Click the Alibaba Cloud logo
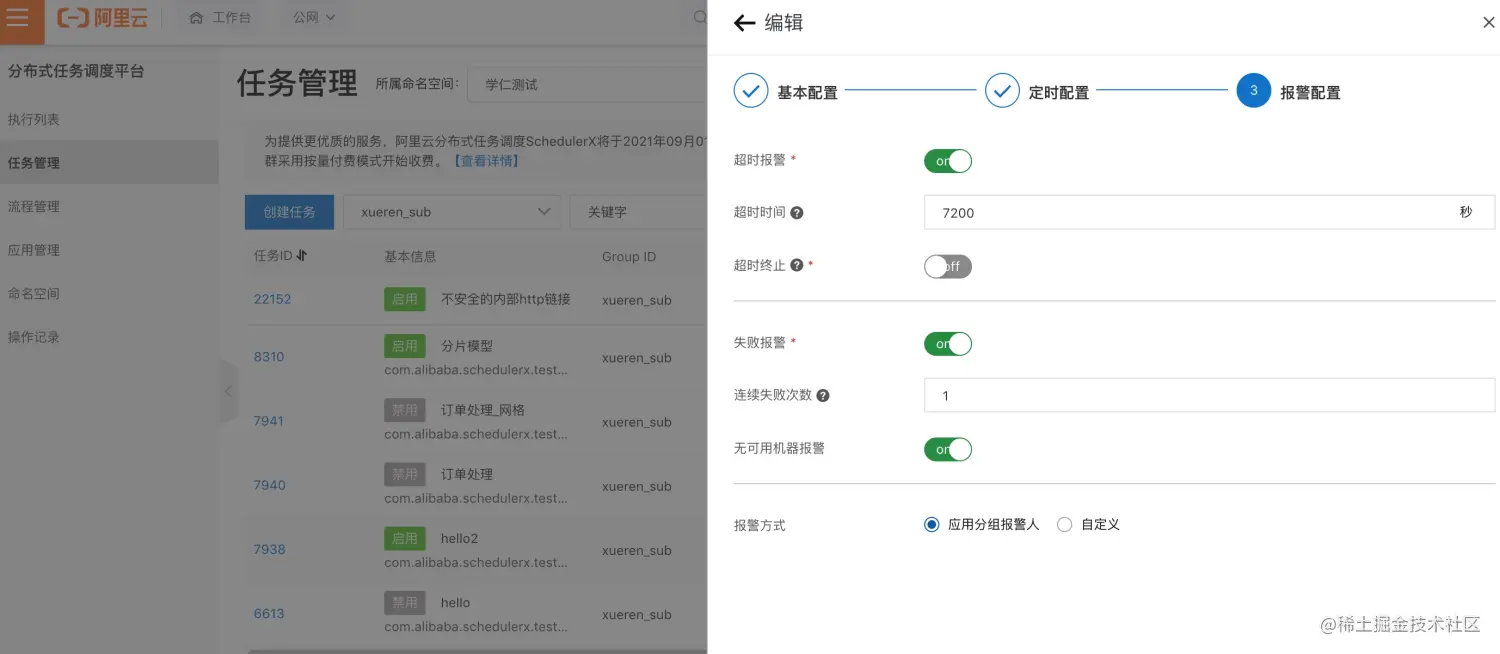Screen dimensions: 1500x654 click(x=102, y=18)
